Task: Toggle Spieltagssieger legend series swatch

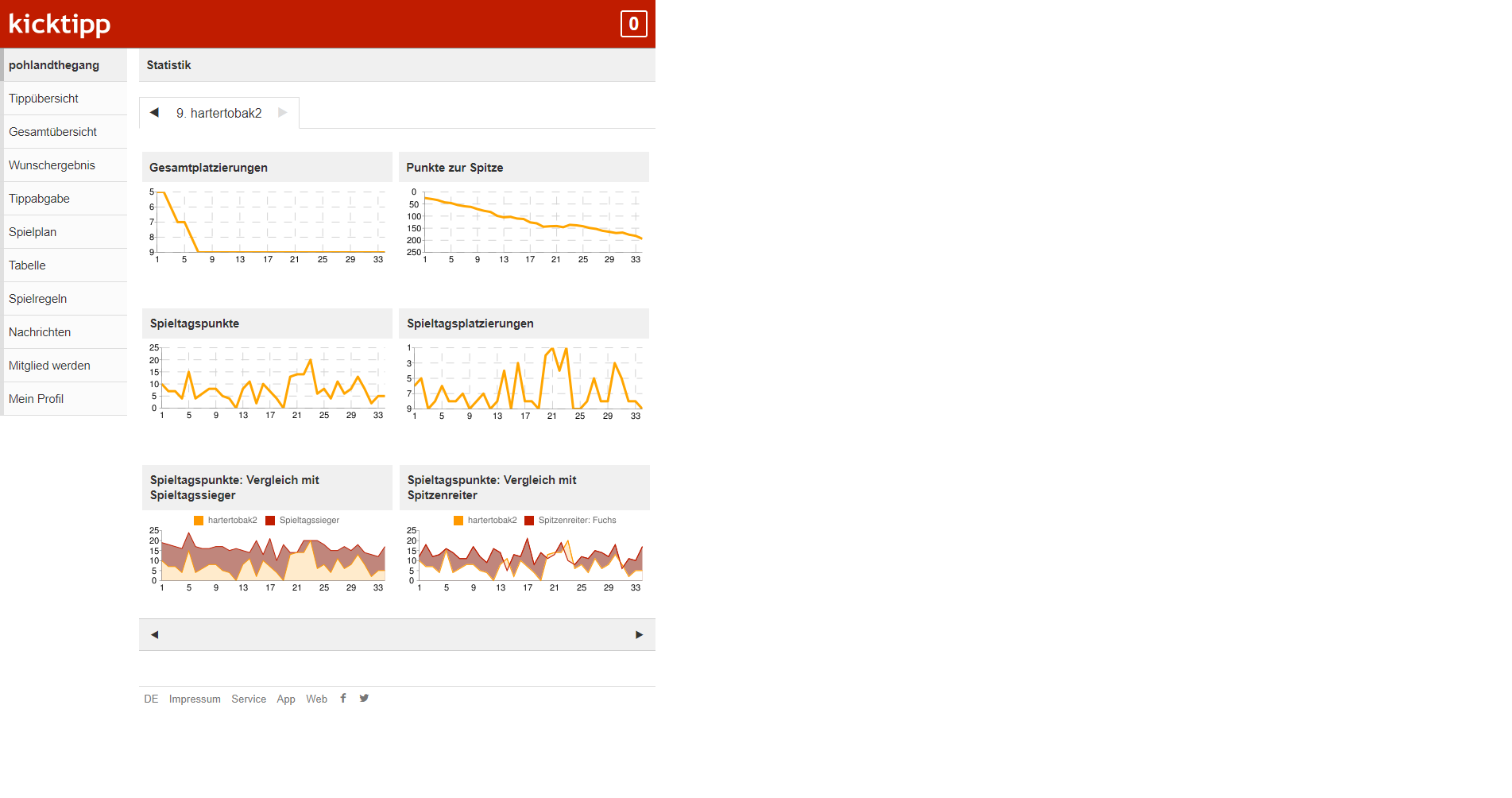Action: 270,521
